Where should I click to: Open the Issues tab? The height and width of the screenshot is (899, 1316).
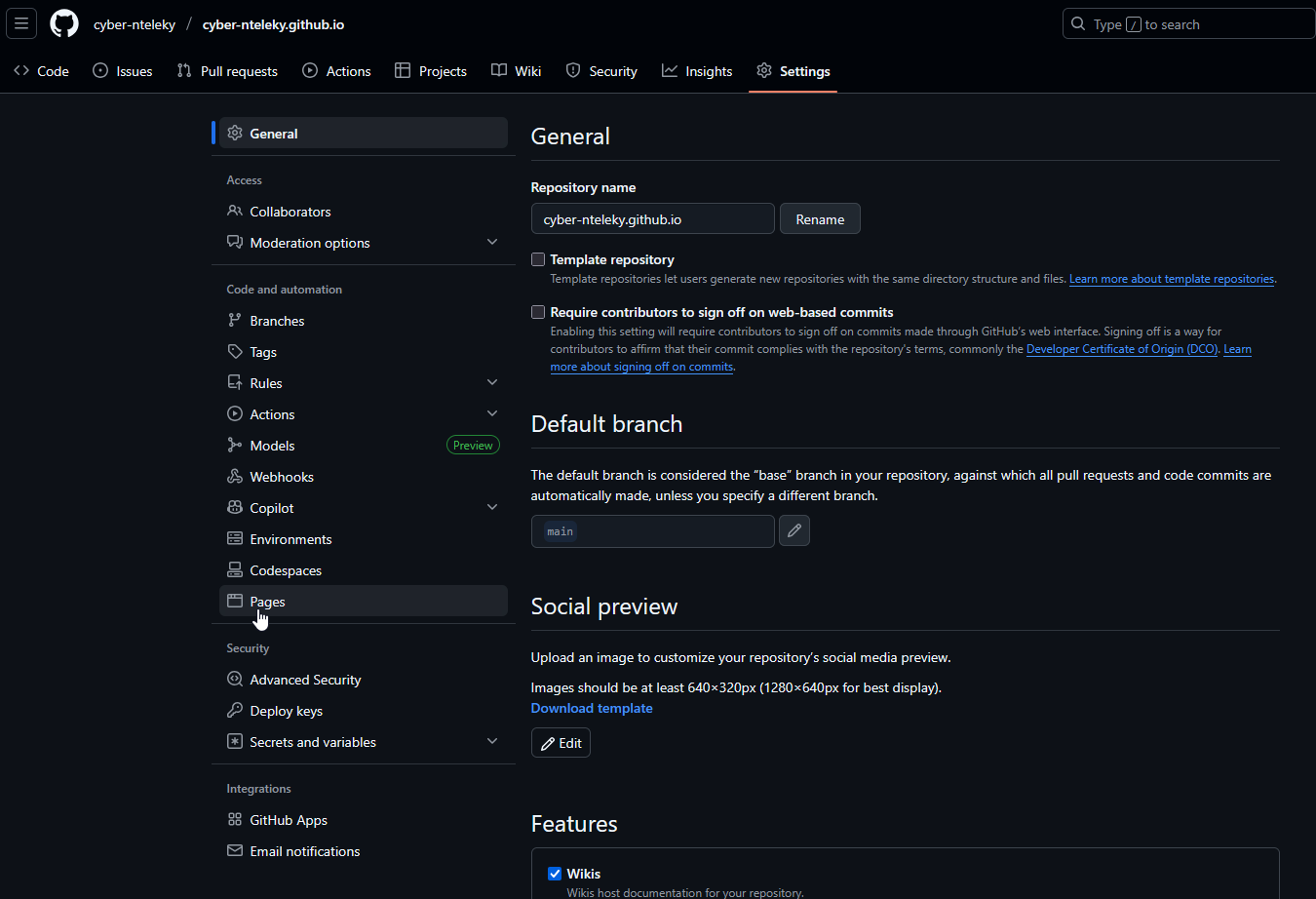123,71
